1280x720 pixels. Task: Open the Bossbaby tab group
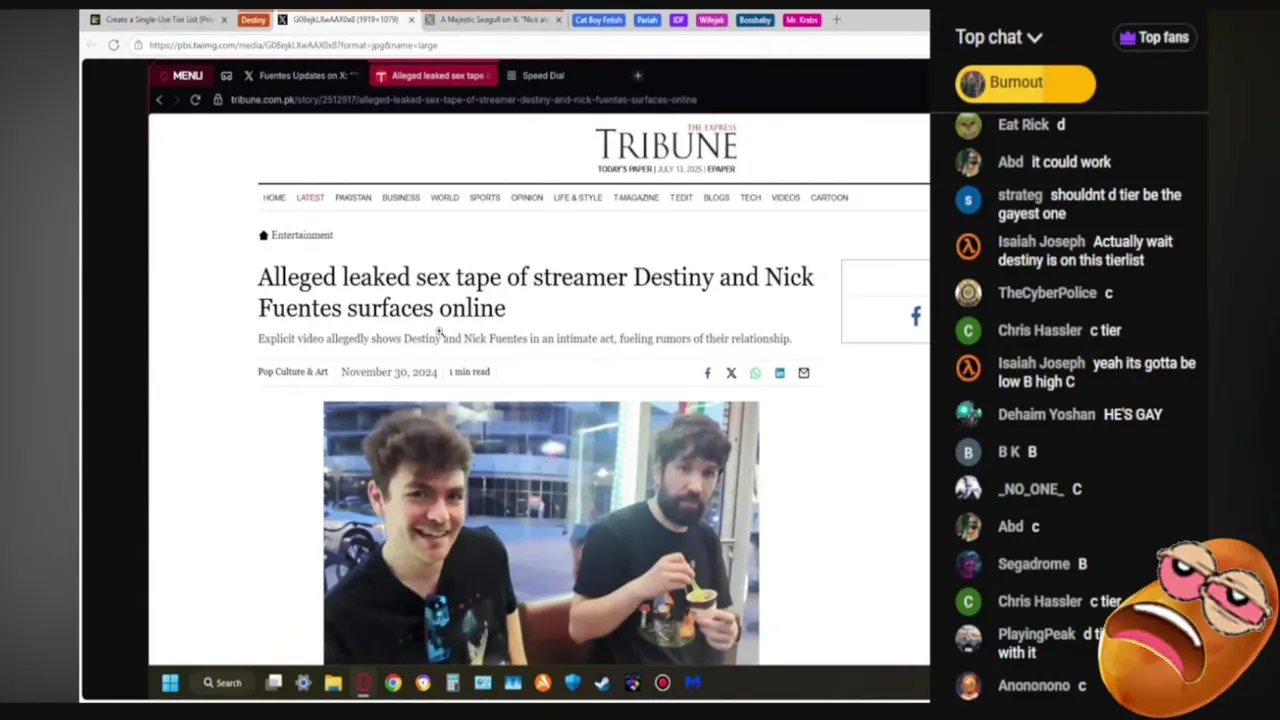[755, 20]
